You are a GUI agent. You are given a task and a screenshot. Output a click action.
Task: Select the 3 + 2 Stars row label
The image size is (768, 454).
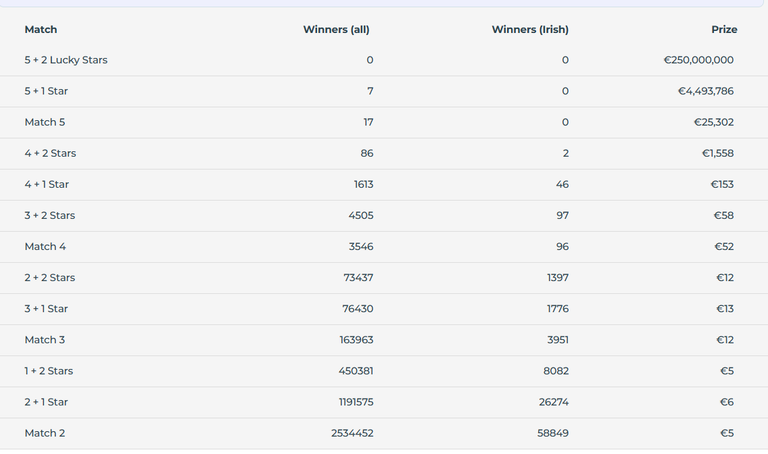point(50,215)
